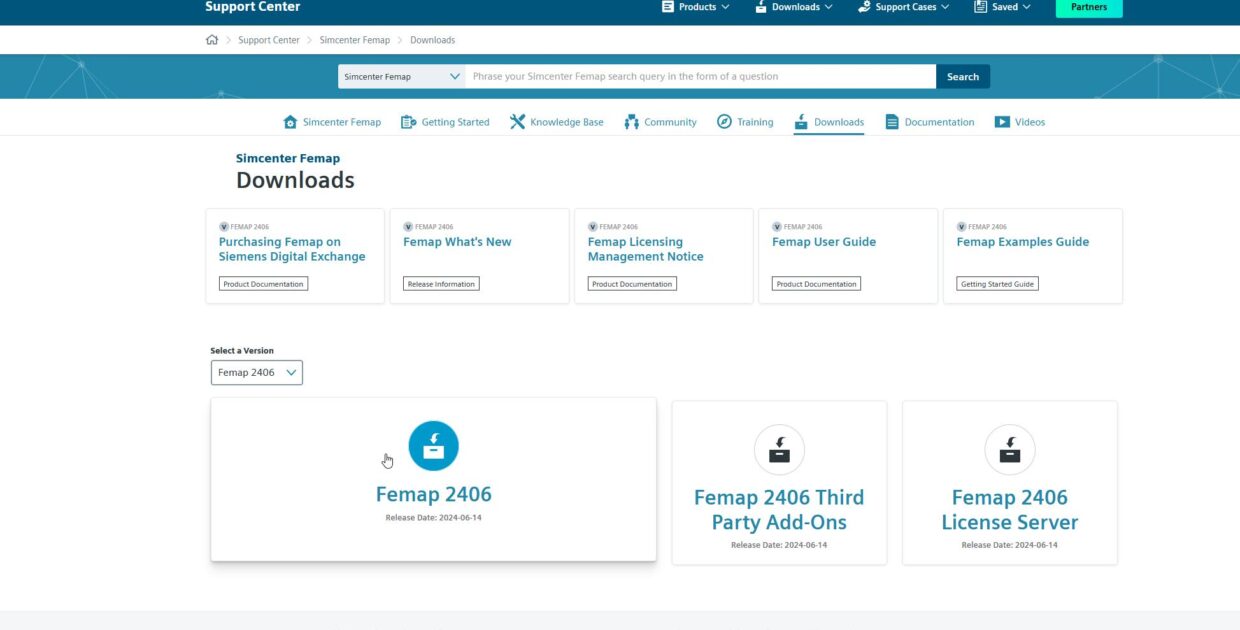Click the Downloads icon in top bar
The height and width of the screenshot is (630, 1240).
pos(762,7)
